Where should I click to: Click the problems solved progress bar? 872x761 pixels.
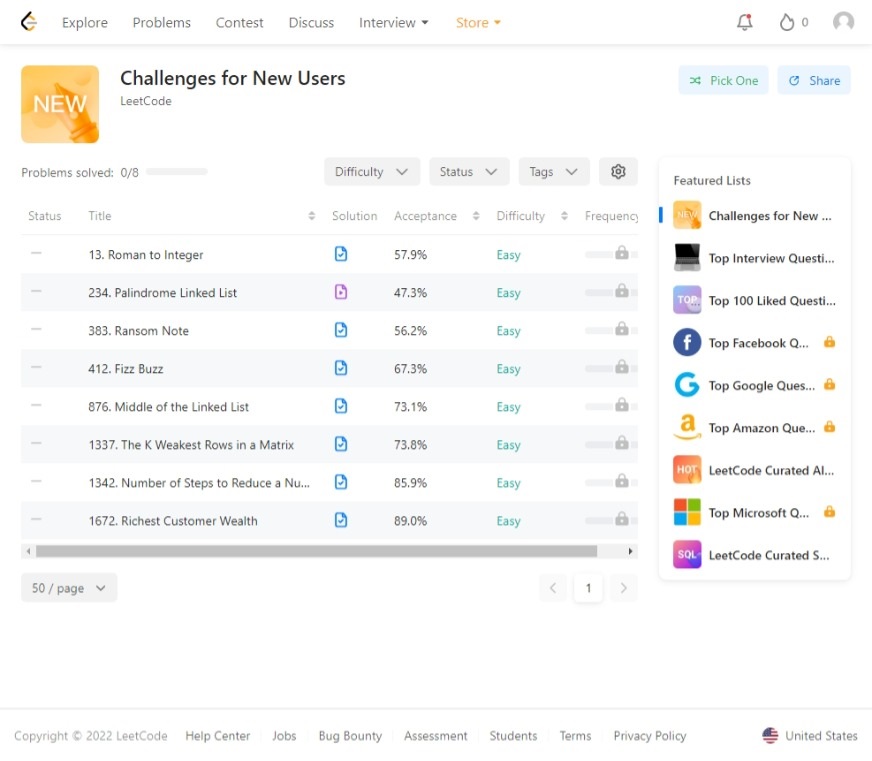(177, 171)
